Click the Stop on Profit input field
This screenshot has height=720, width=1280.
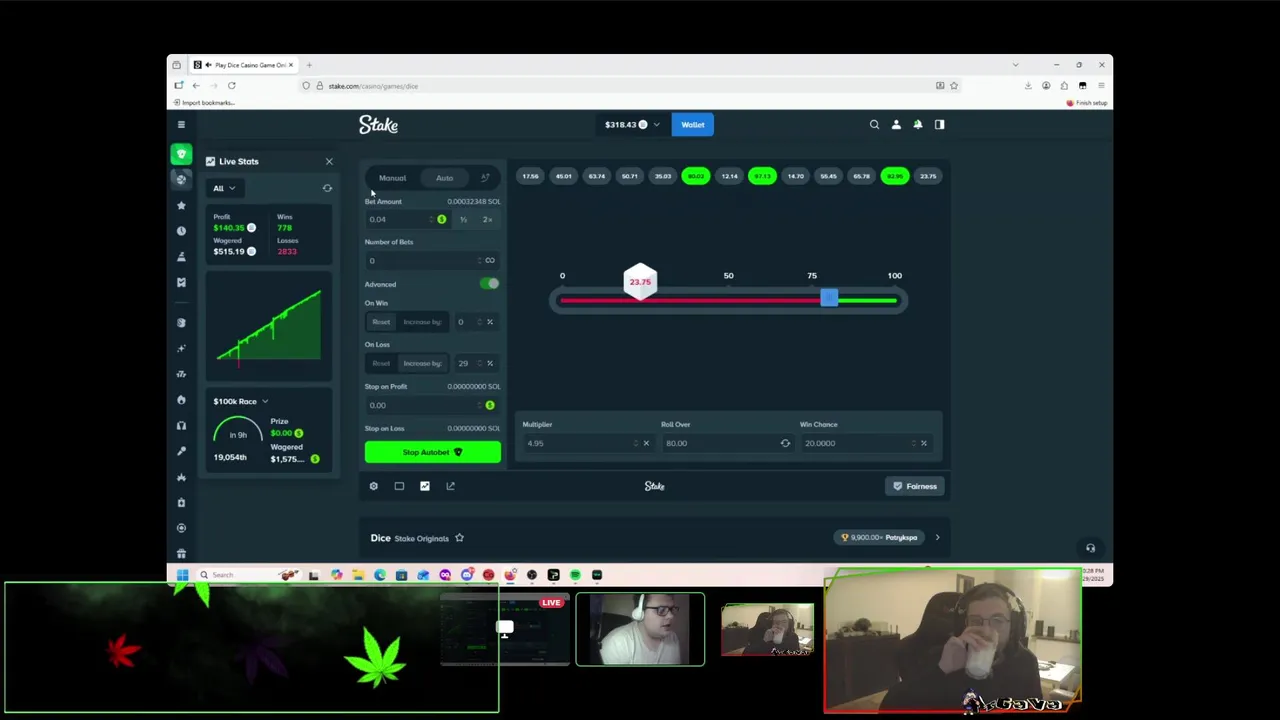coord(432,405)
